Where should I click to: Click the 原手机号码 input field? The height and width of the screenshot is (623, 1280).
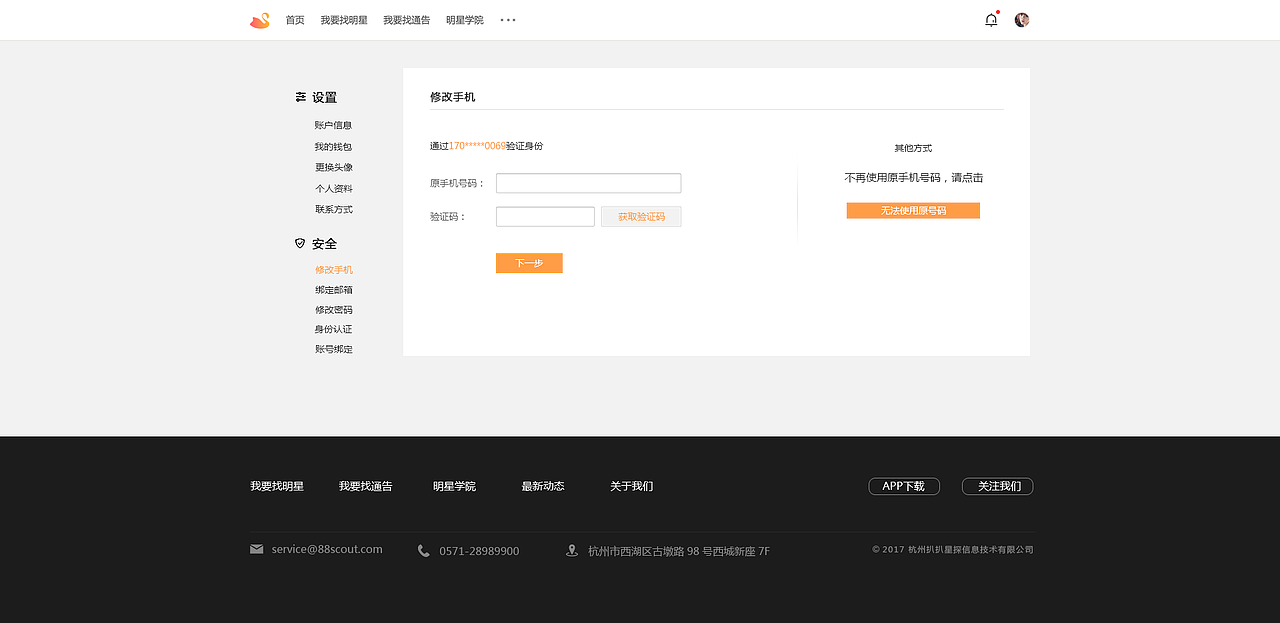tap(588, 183)
